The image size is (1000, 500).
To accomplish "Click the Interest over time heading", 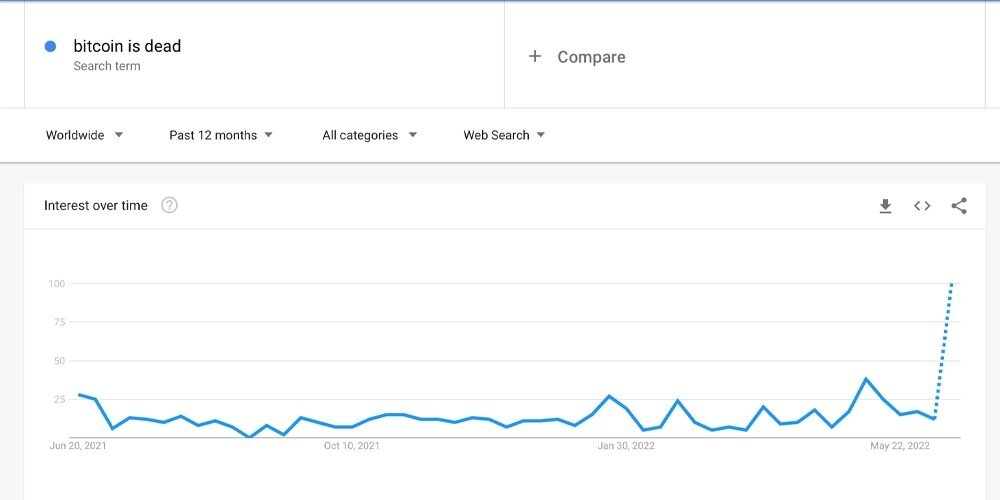I will click(96, 205).
